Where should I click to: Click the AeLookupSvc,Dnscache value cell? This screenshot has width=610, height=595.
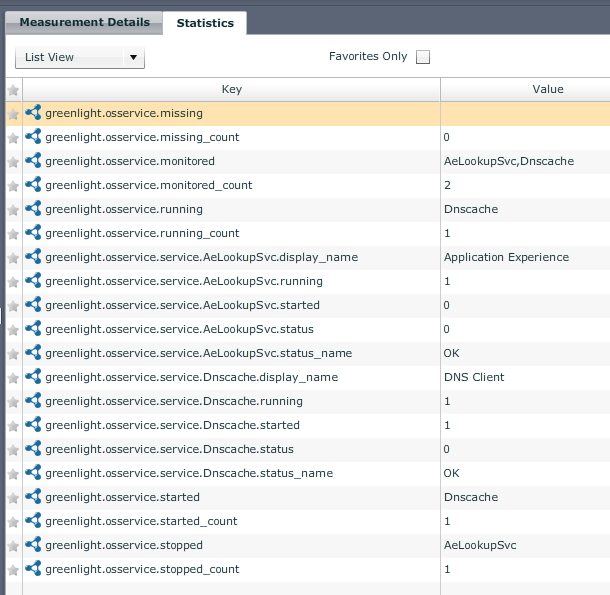pos(508,161)
